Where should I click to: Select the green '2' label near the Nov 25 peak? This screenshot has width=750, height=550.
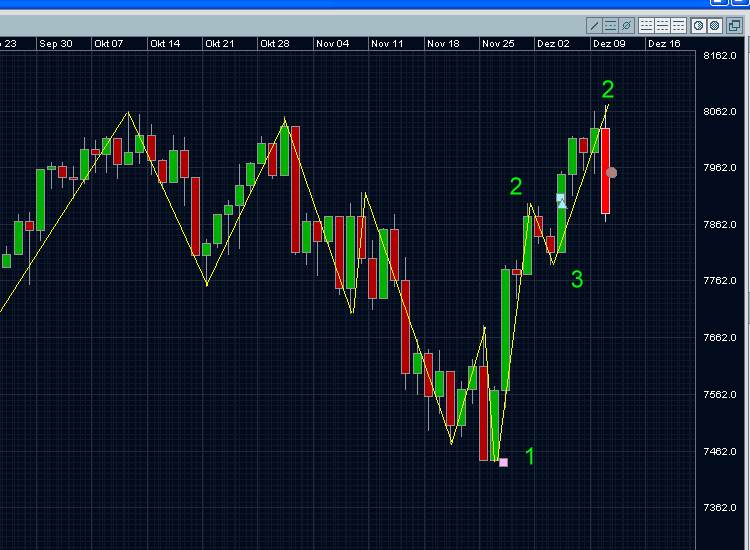[516, 186]
